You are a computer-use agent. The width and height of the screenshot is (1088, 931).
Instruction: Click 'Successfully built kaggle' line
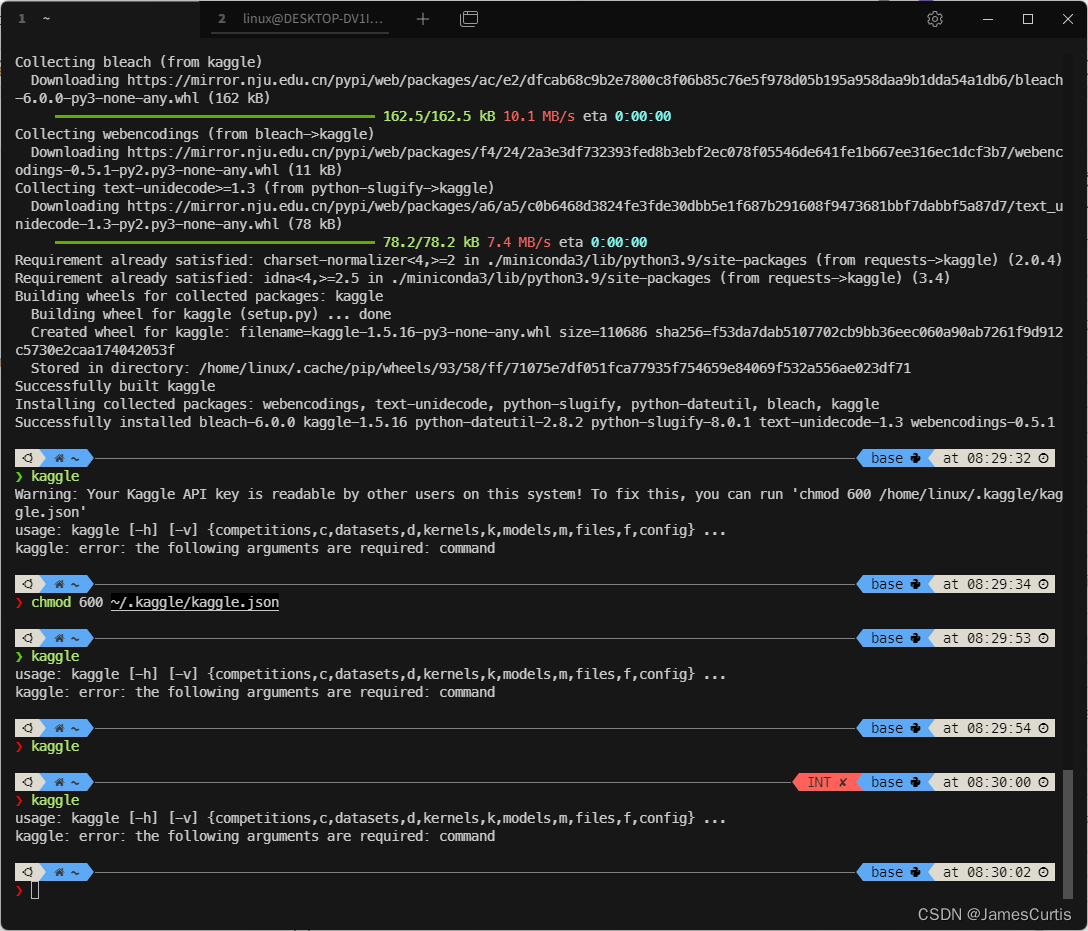[115, 386]
